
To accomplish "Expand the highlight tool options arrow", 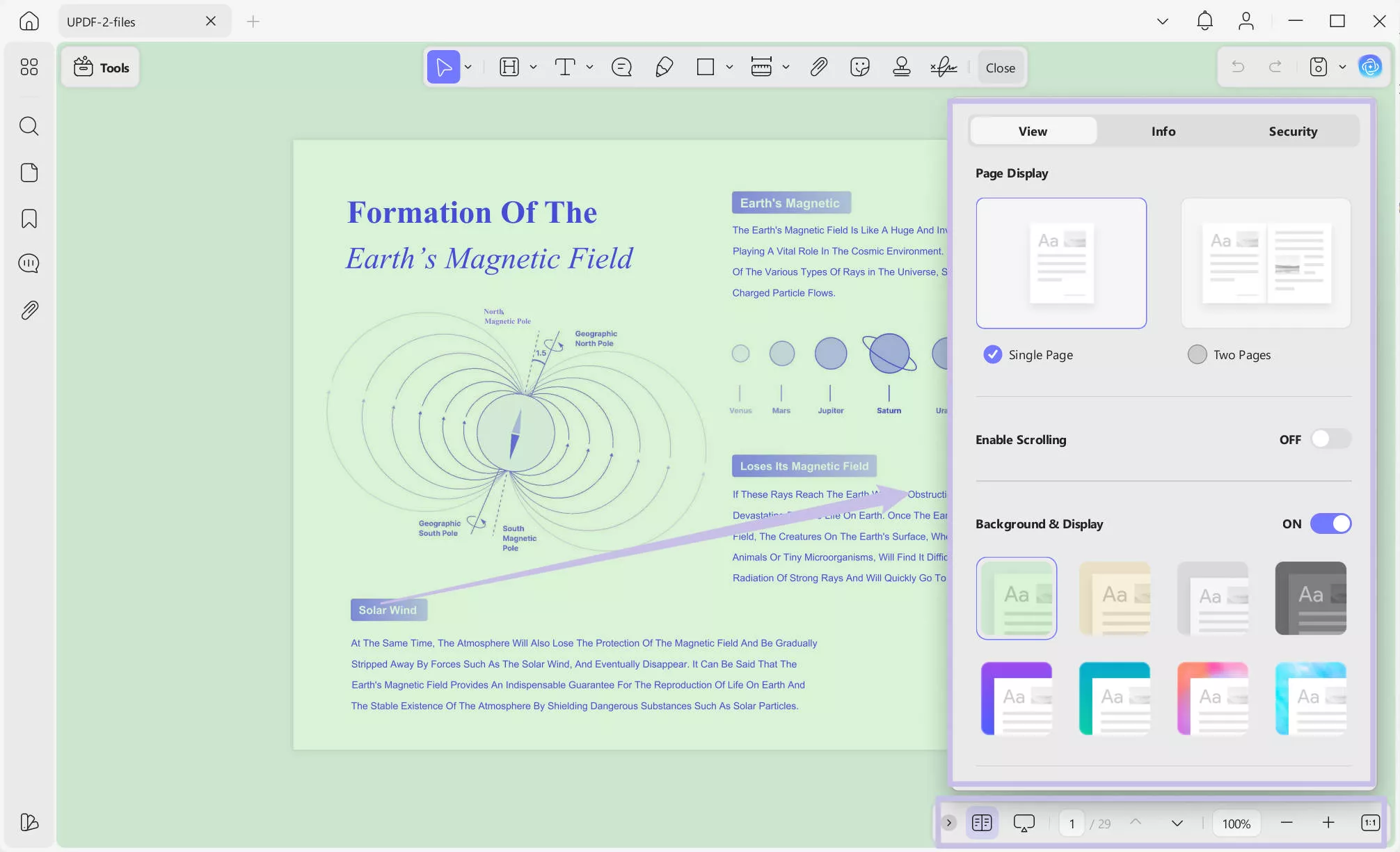I will click(x=534, y=68).
